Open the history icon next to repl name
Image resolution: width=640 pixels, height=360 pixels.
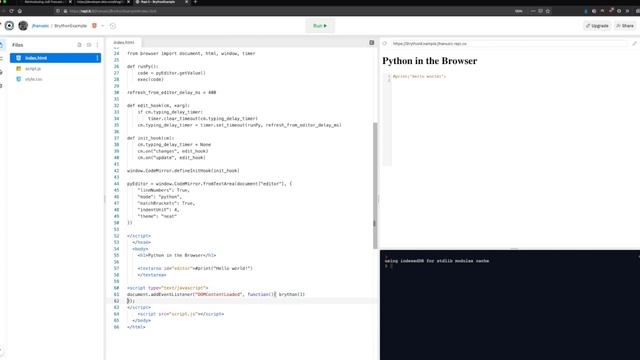113,26
